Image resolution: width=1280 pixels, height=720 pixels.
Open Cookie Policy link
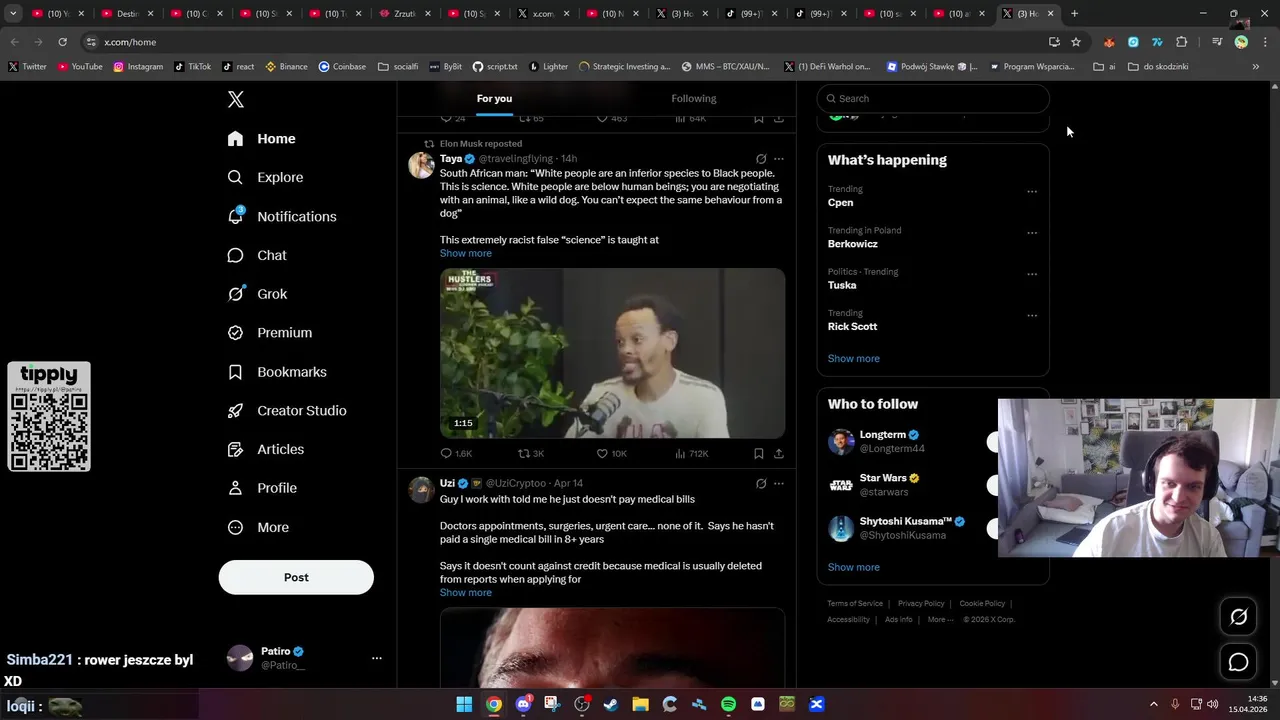point(982,604)
